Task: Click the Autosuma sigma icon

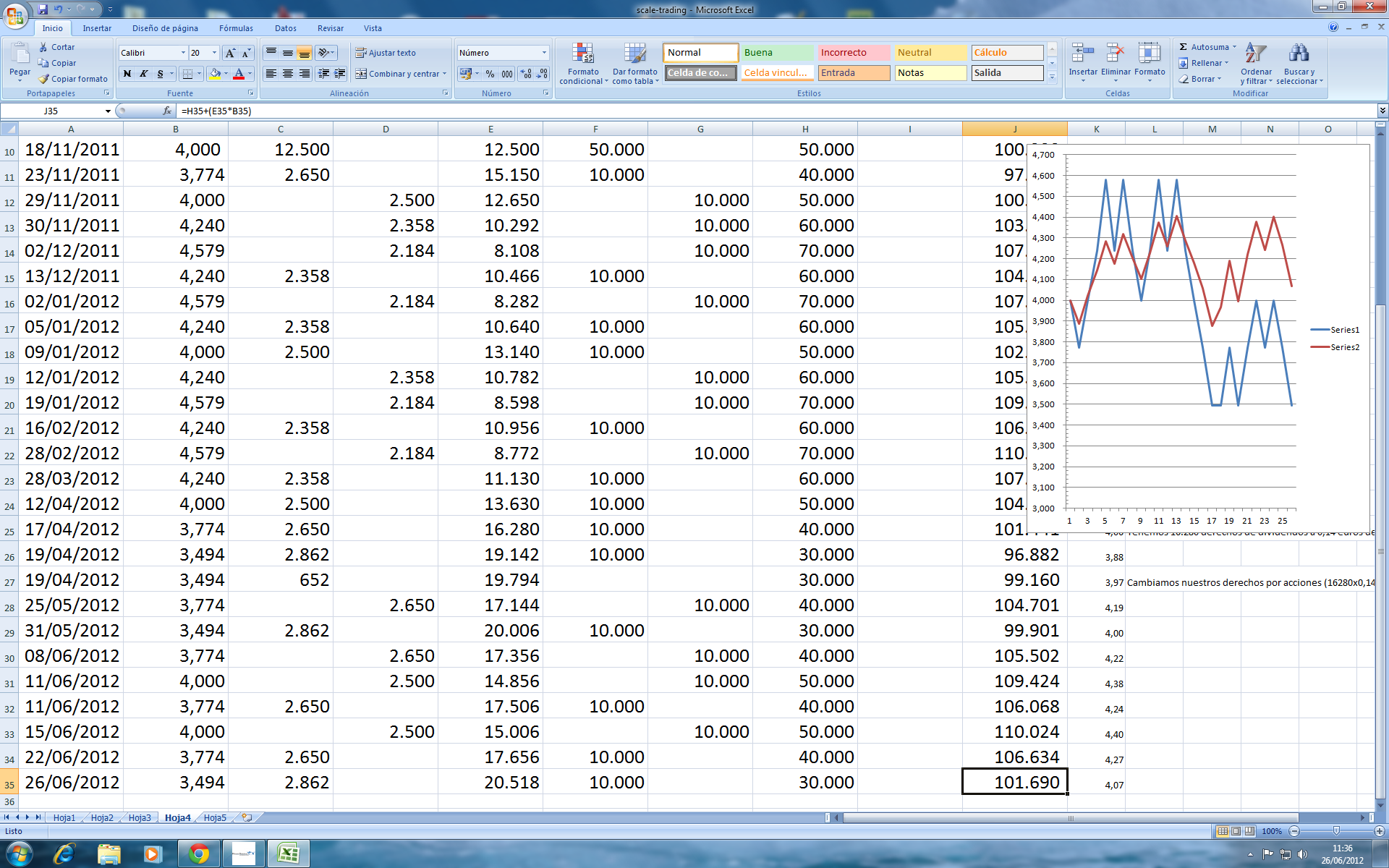Action: [1184, 47]
